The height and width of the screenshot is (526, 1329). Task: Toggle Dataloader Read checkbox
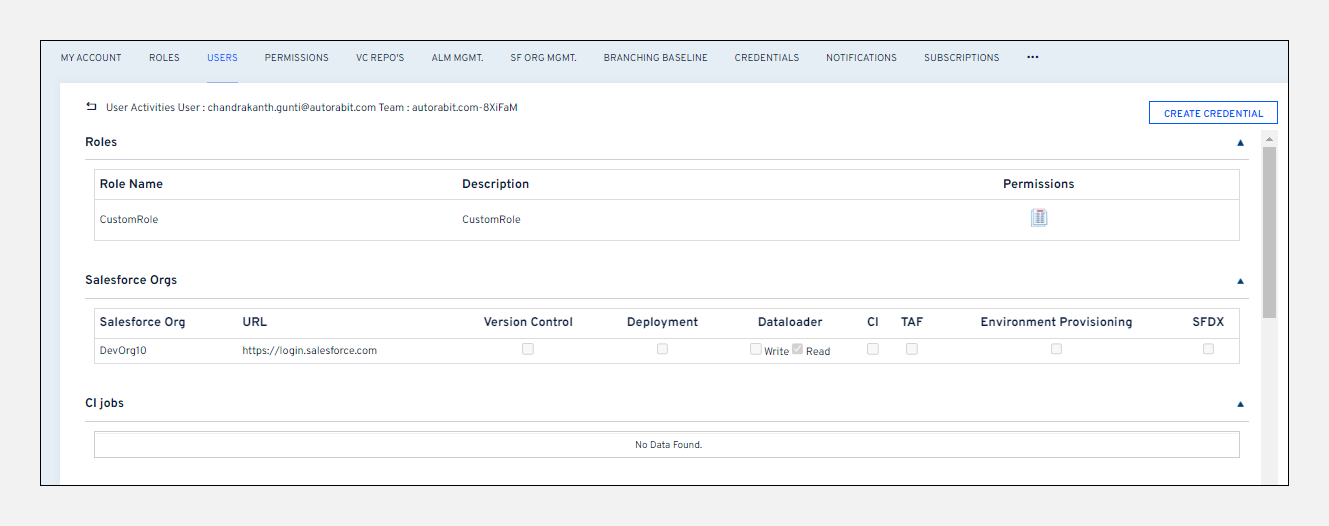tap(798, 349)
